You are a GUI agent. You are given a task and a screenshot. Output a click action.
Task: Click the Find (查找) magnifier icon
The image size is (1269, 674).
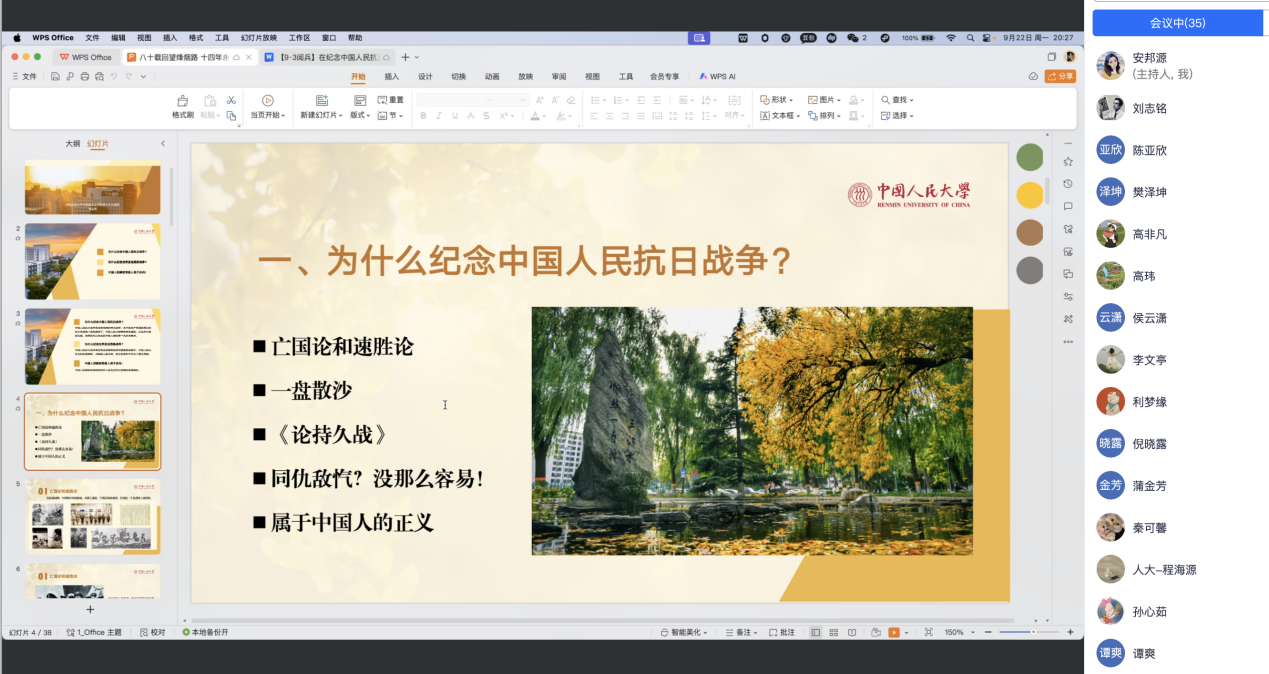pos(886,100)
